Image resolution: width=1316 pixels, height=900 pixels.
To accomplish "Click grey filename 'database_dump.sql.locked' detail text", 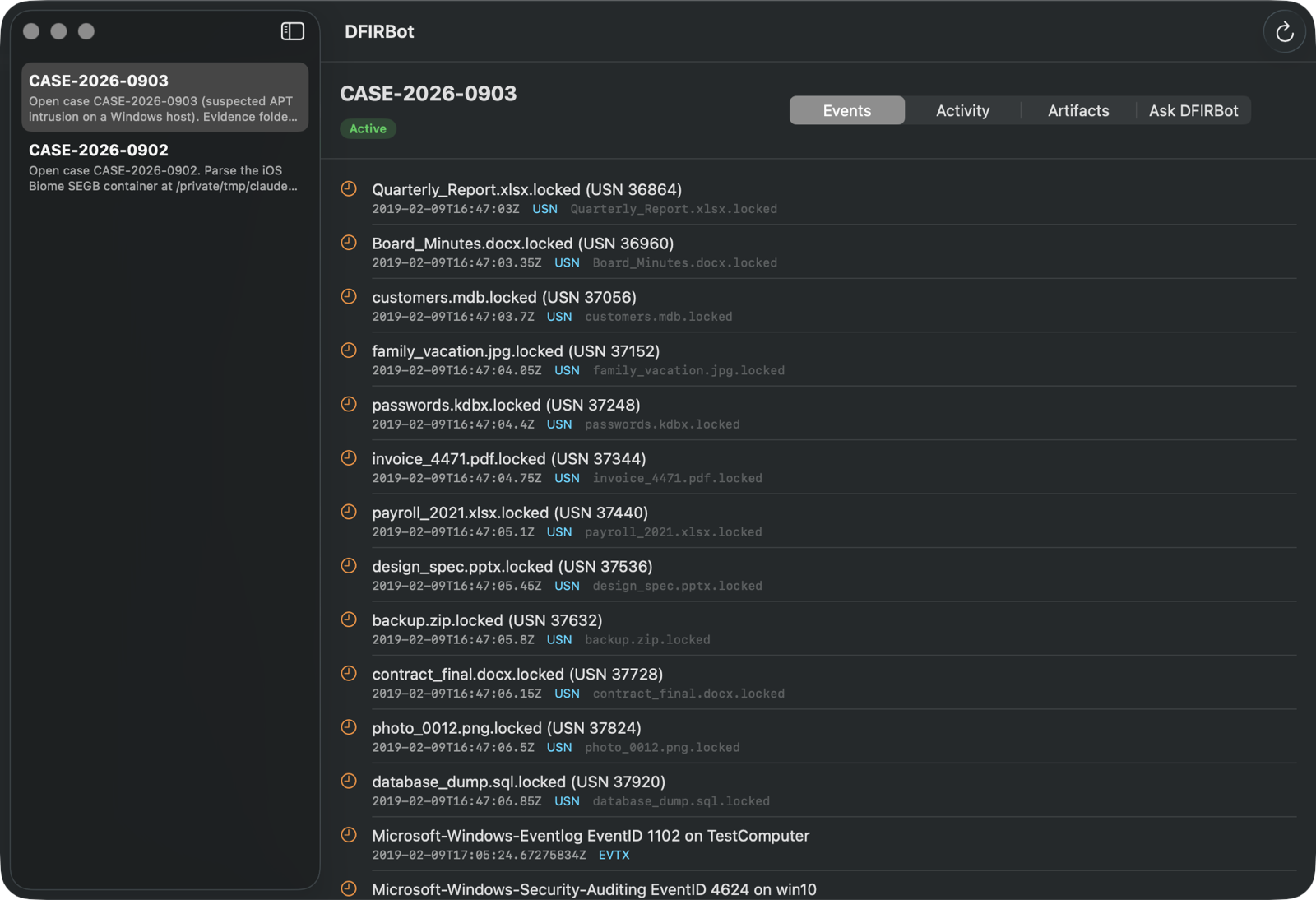I will [681, 801].
